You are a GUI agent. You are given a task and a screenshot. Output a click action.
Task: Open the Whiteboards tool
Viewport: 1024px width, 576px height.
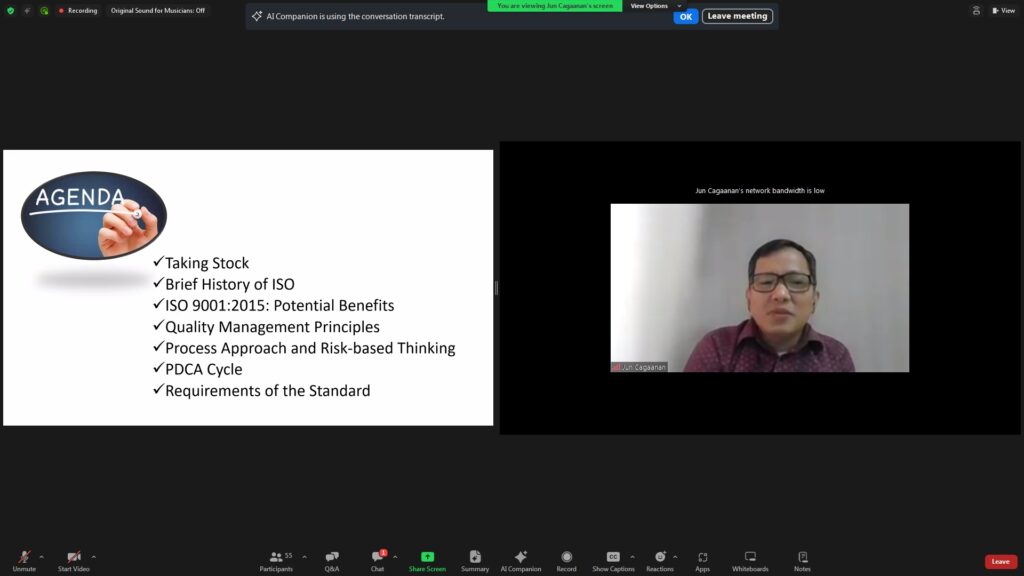click(750, 560)
